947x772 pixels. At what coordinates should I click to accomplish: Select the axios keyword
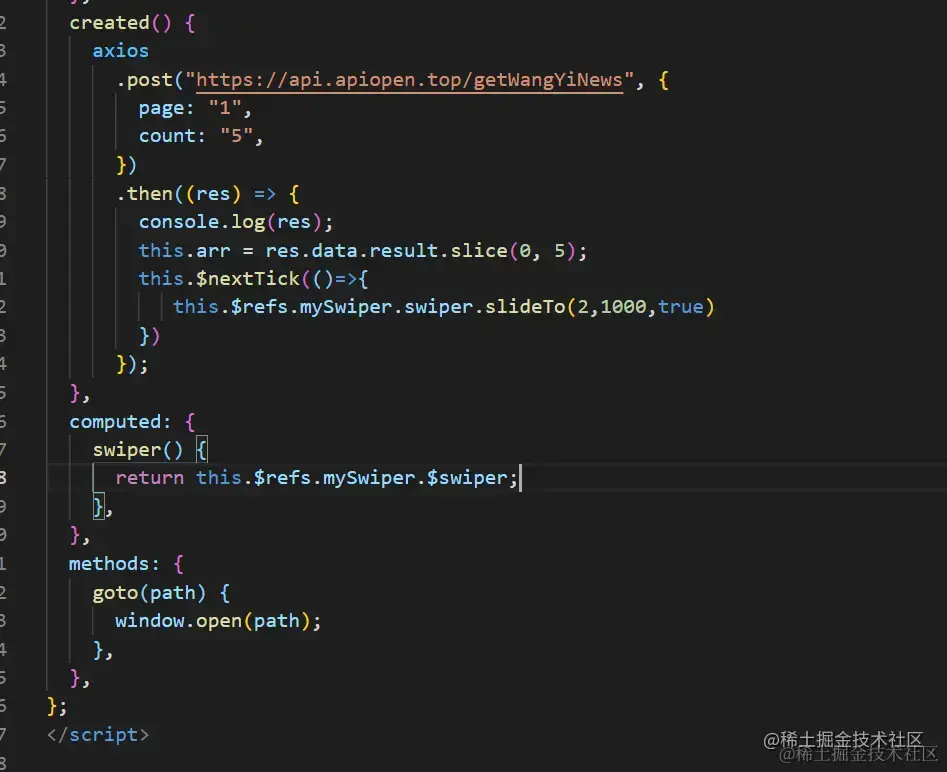(x=120, y=51)
